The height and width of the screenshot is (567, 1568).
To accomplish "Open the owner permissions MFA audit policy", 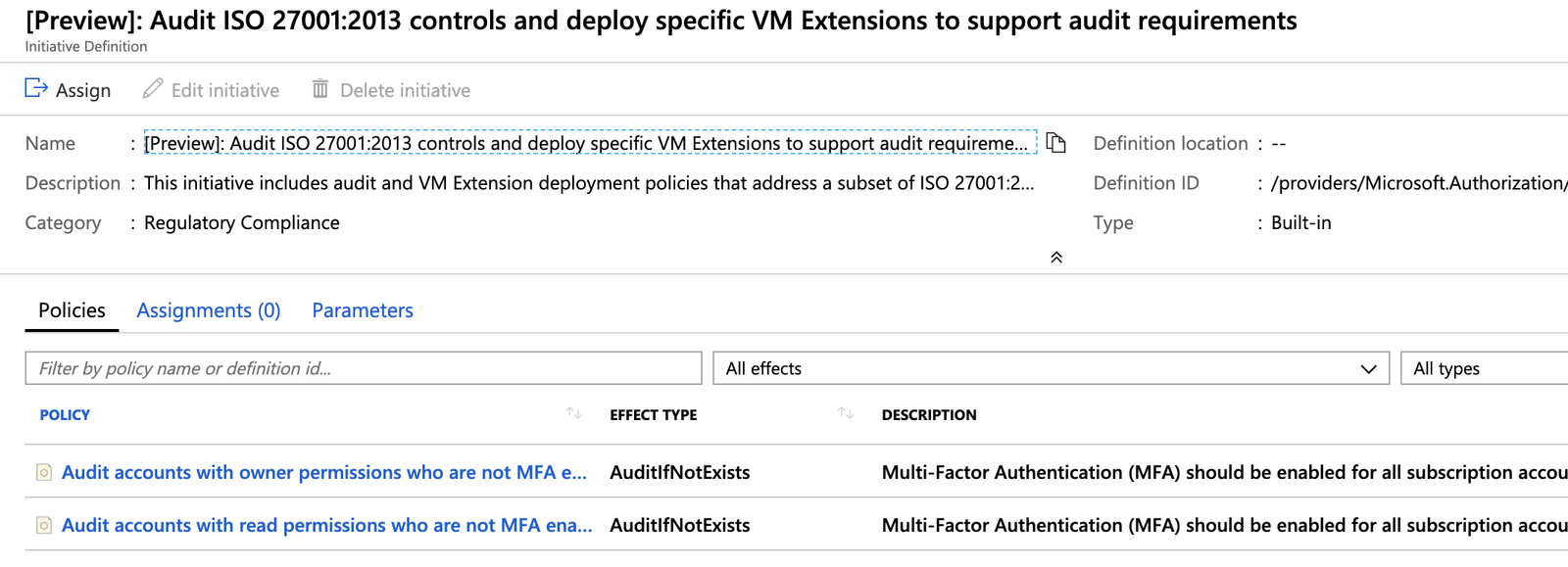I will (x=324, y=473).
